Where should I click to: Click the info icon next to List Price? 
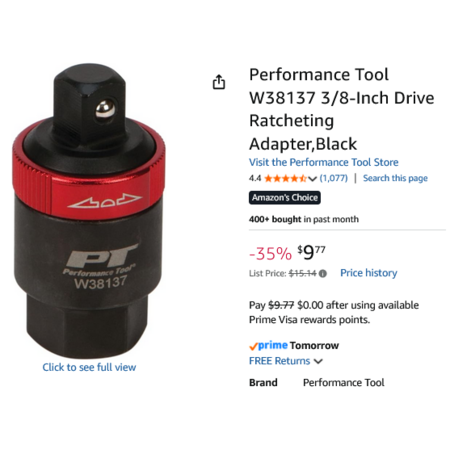point(322,274)
